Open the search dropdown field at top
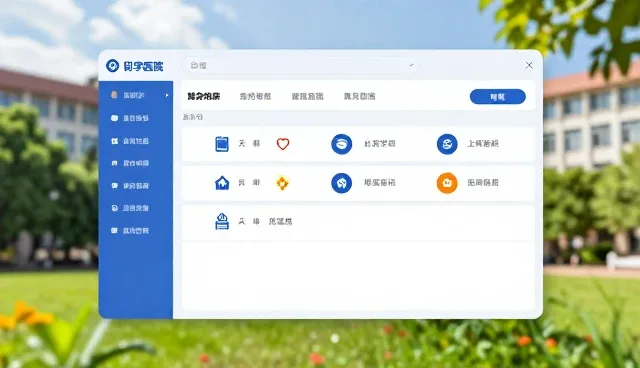Image resolution: width=640 pixels, height=368 pixels. coord(300,65)
